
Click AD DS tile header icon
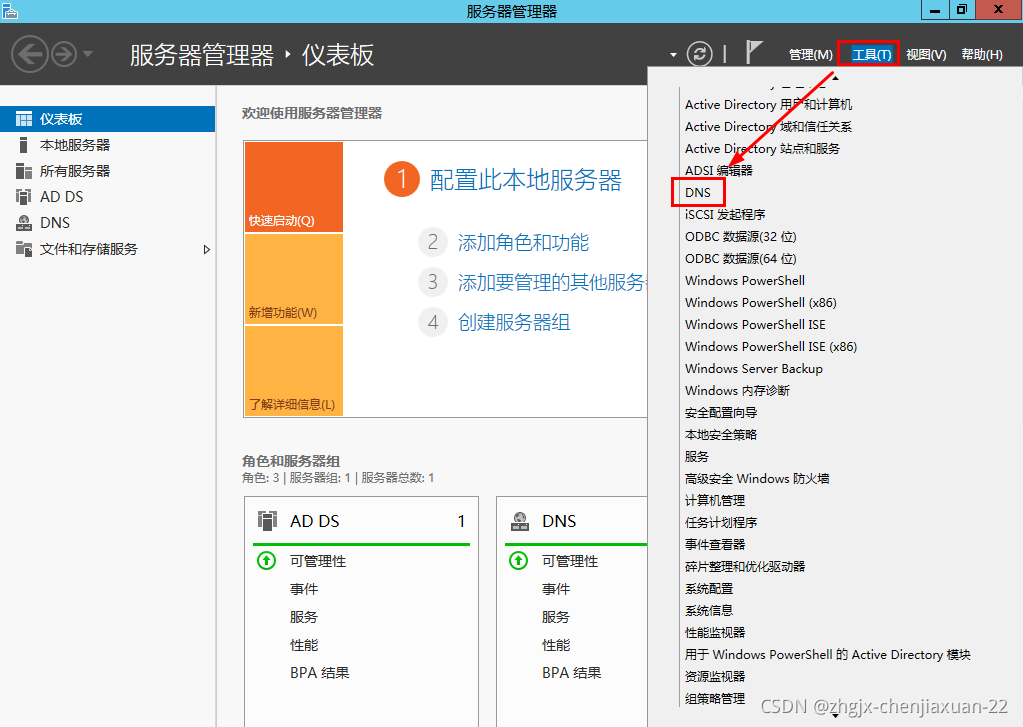(x=267, y=521)
